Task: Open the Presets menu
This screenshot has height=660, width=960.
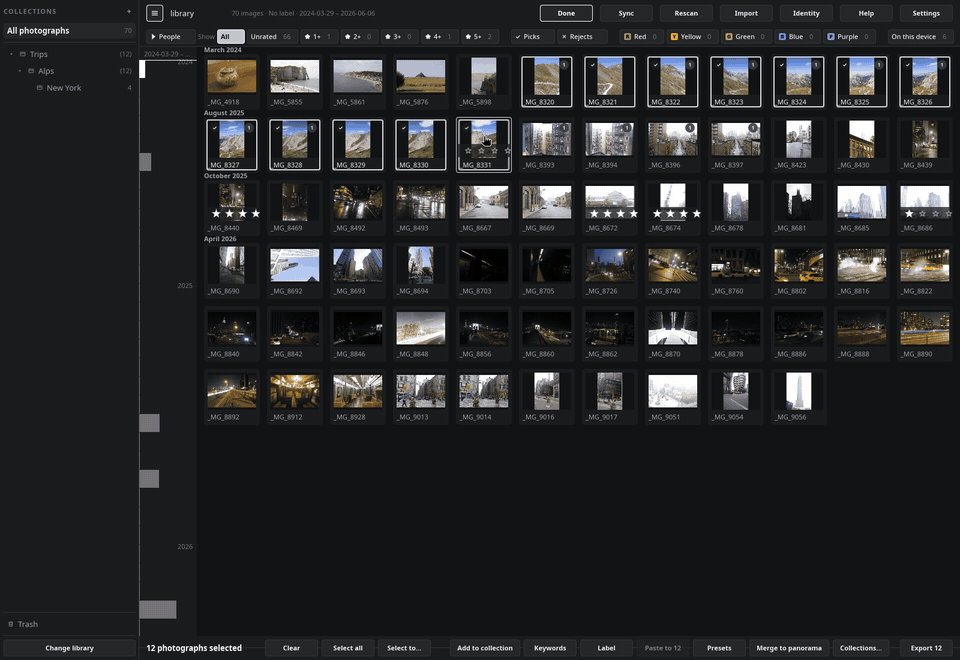Action: pos(719,648)
